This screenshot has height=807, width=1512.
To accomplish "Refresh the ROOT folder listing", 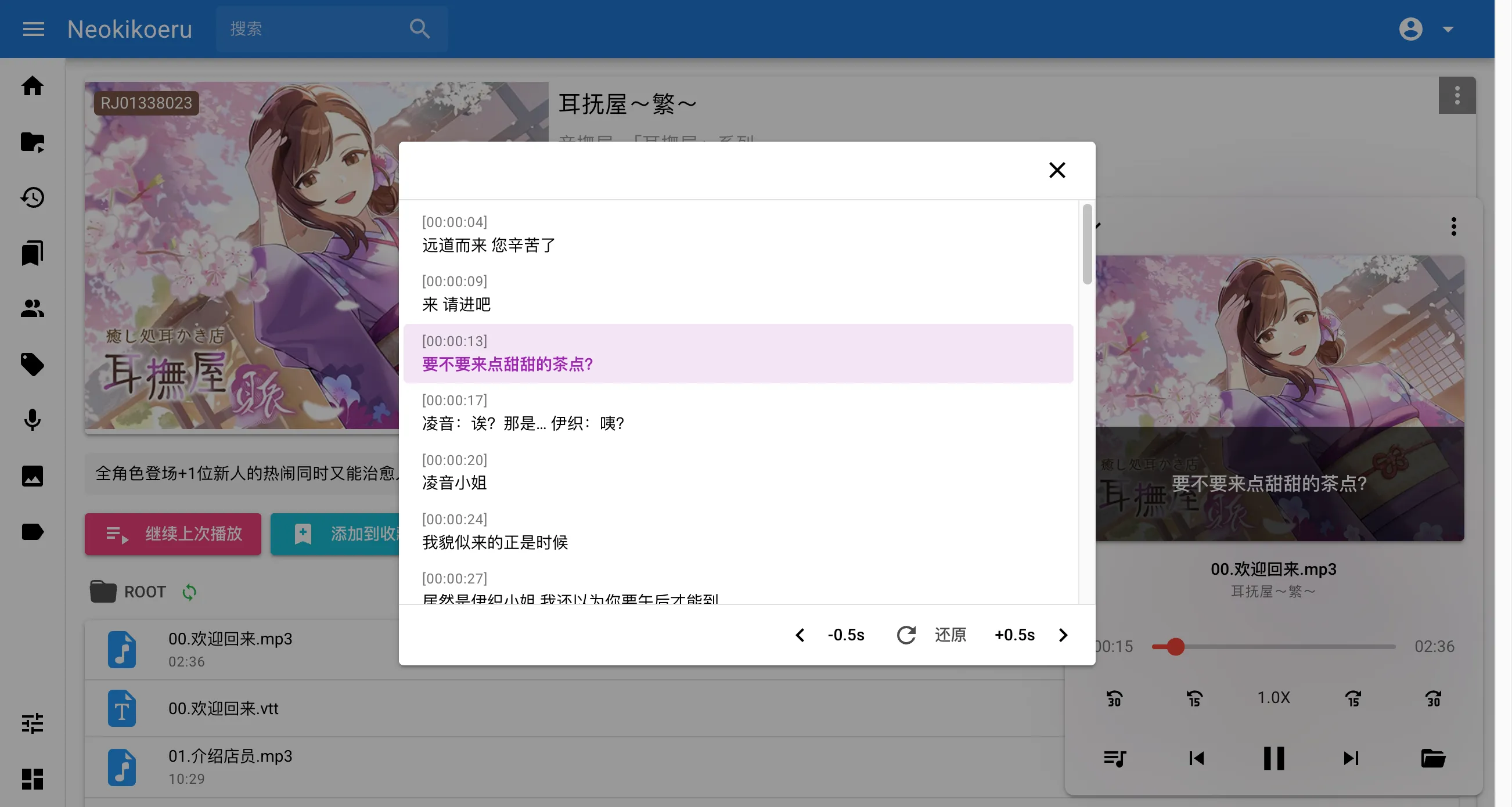I will click(189, 592).
